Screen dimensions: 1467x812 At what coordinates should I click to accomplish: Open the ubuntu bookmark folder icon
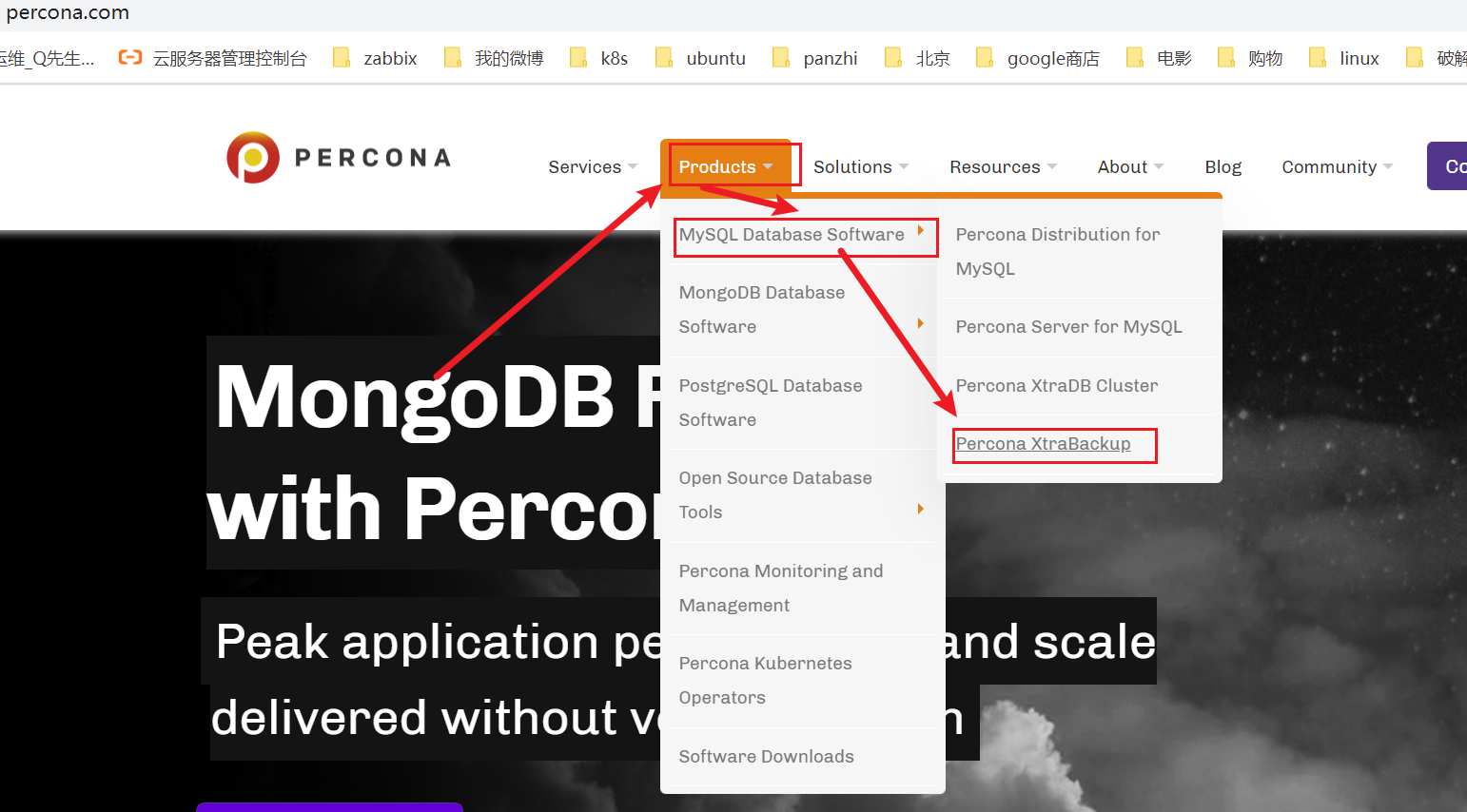point(664,58)
